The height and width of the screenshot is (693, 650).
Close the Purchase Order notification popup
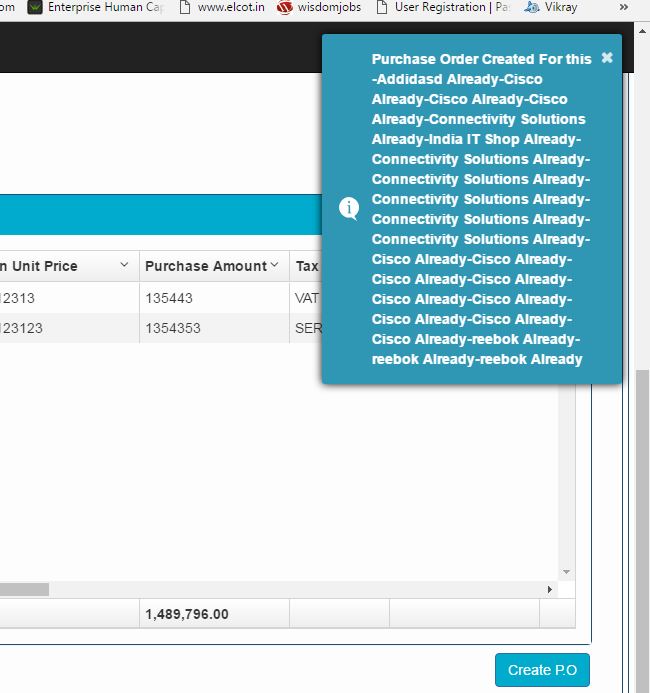tap(606, 58)
